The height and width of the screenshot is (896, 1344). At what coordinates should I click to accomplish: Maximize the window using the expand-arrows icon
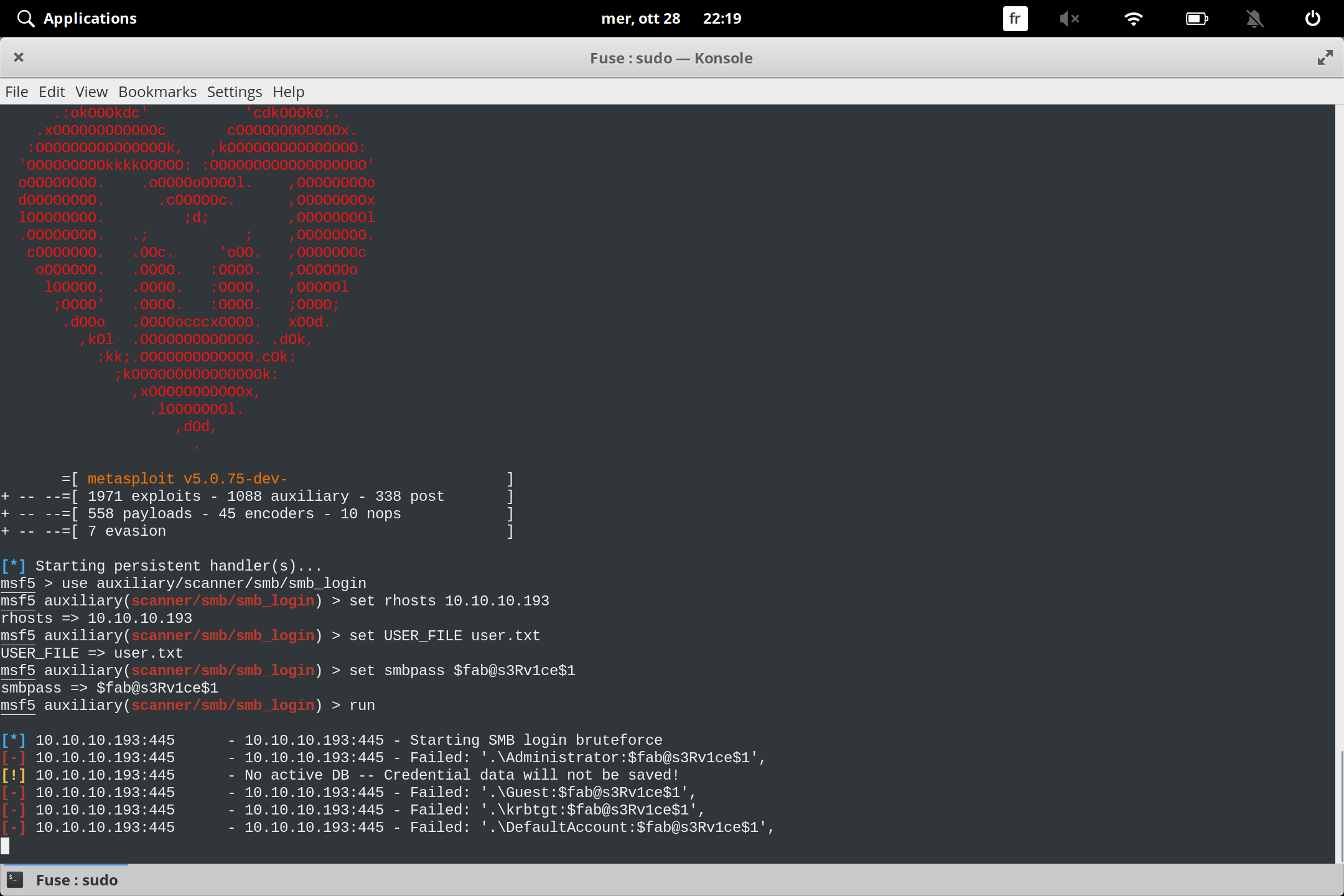tap(1324, 57)
